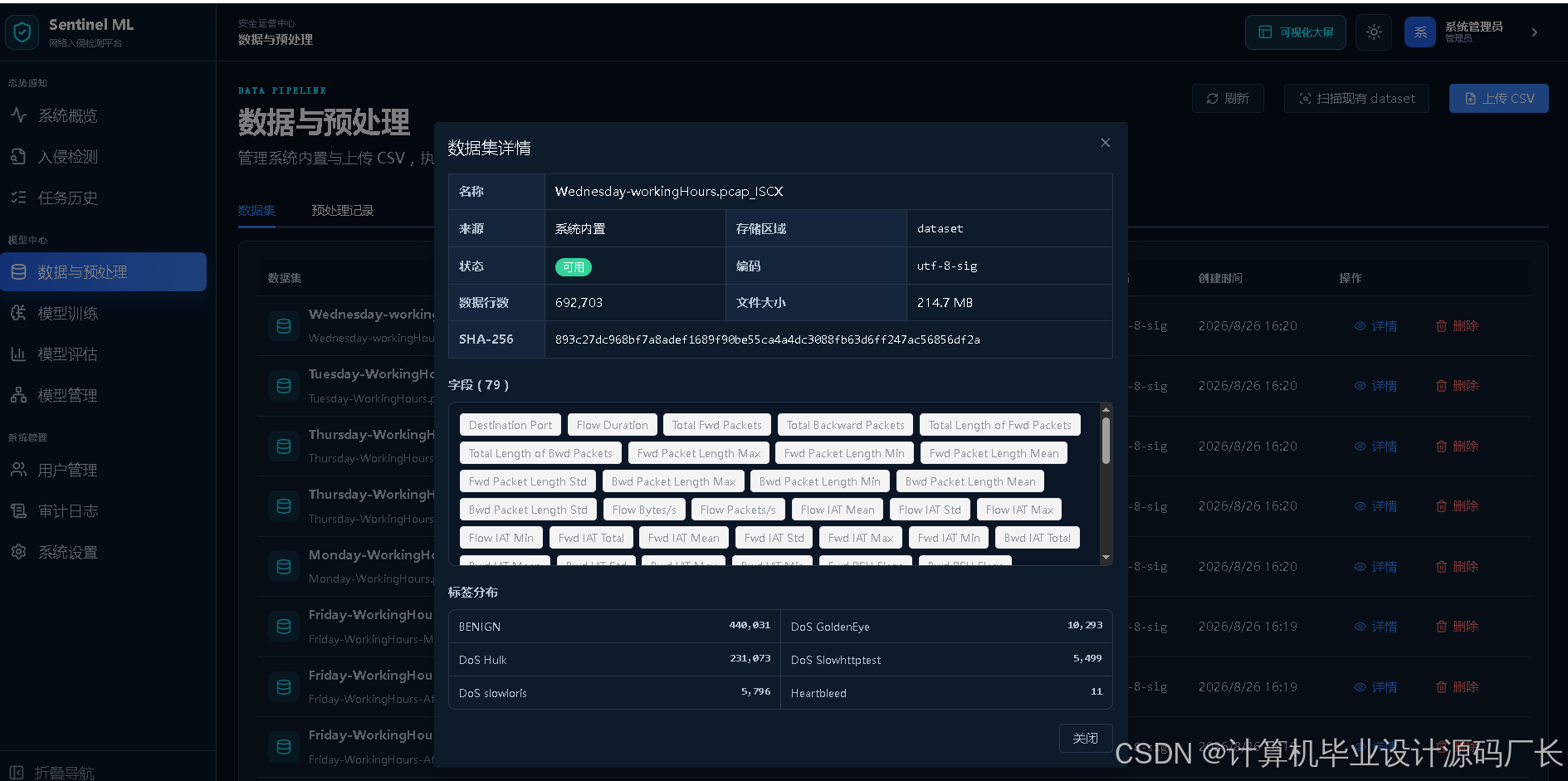
Task: Click the 系 user avatar
Action: point(1420,32)
